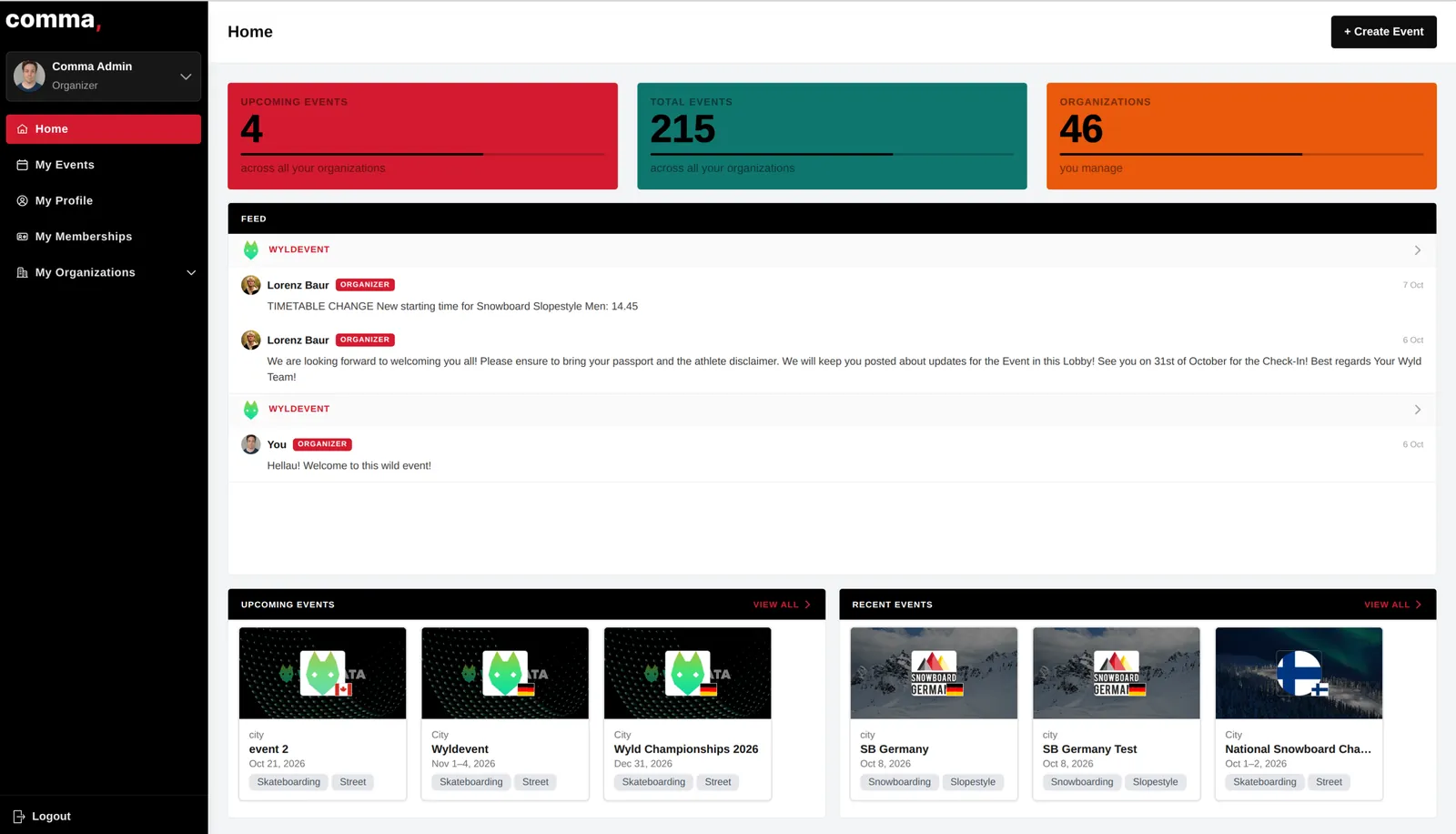Click the SB Germany Test title
Screen dimensions: 1456x834
click(1089, 749)
